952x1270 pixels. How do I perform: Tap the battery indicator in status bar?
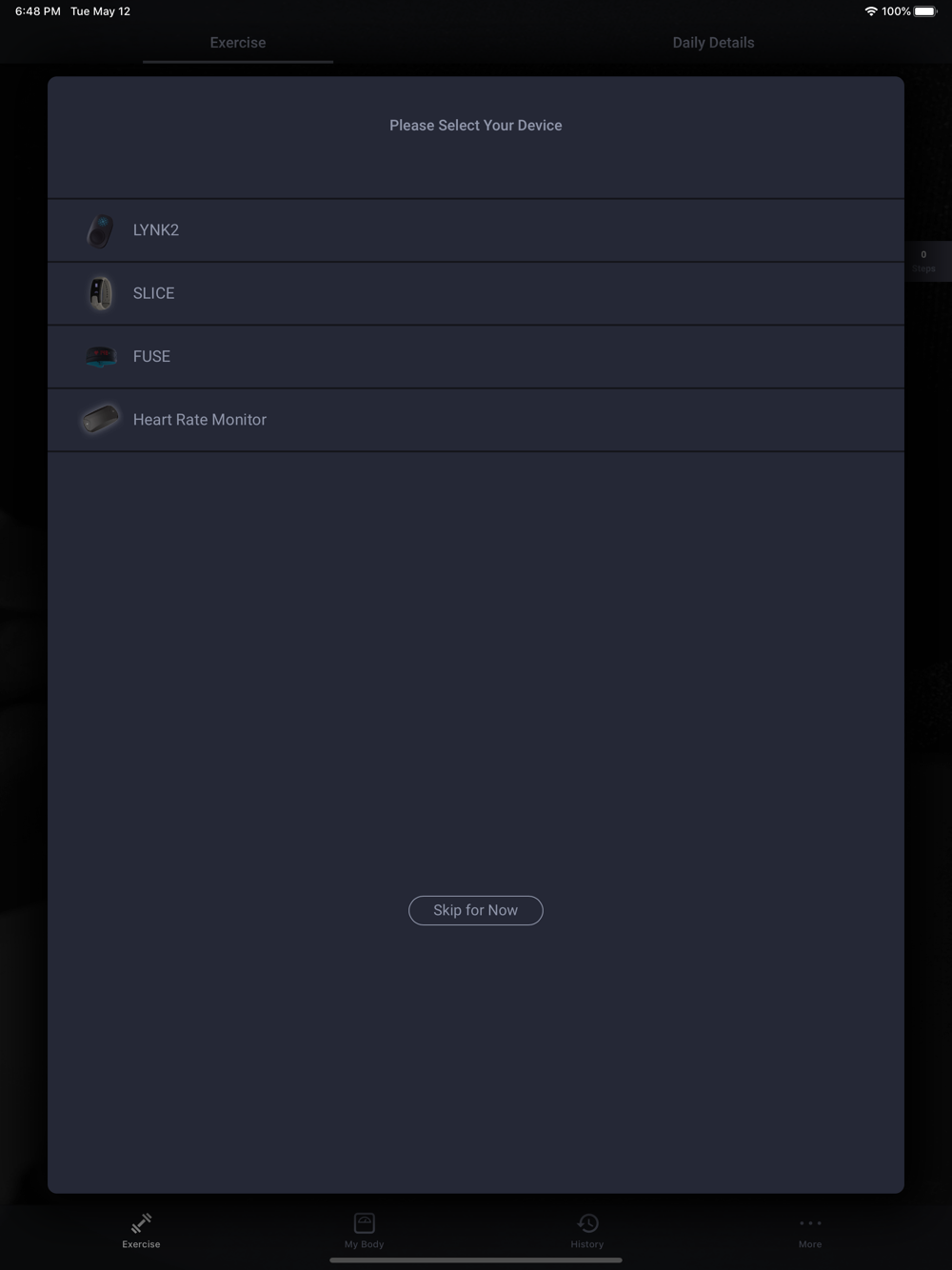925,11
